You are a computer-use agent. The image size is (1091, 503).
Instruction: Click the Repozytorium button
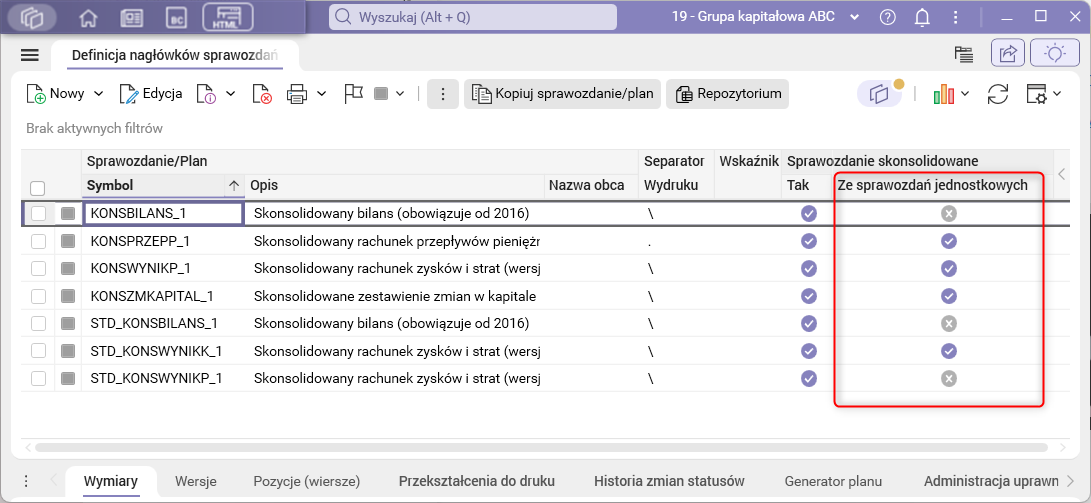click(x=728, y=94)
